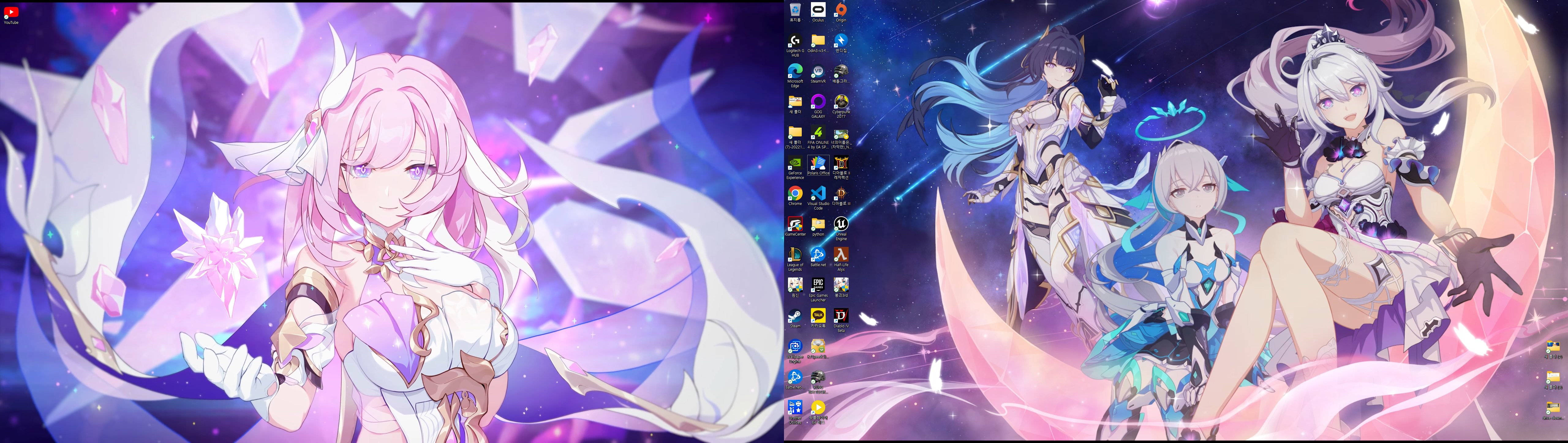Open FIFA ONLINE 4 icon

817,132
